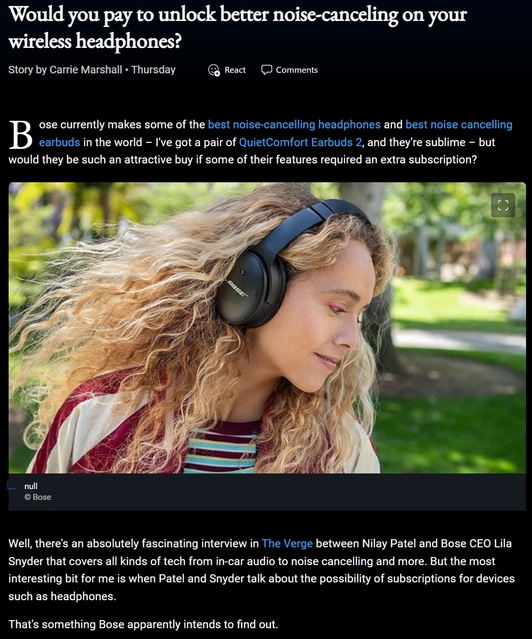Click the 'Bose apparently intends to find out' sentence
The height and width of the screenshot is (639, 532).
tap(143, 624)
